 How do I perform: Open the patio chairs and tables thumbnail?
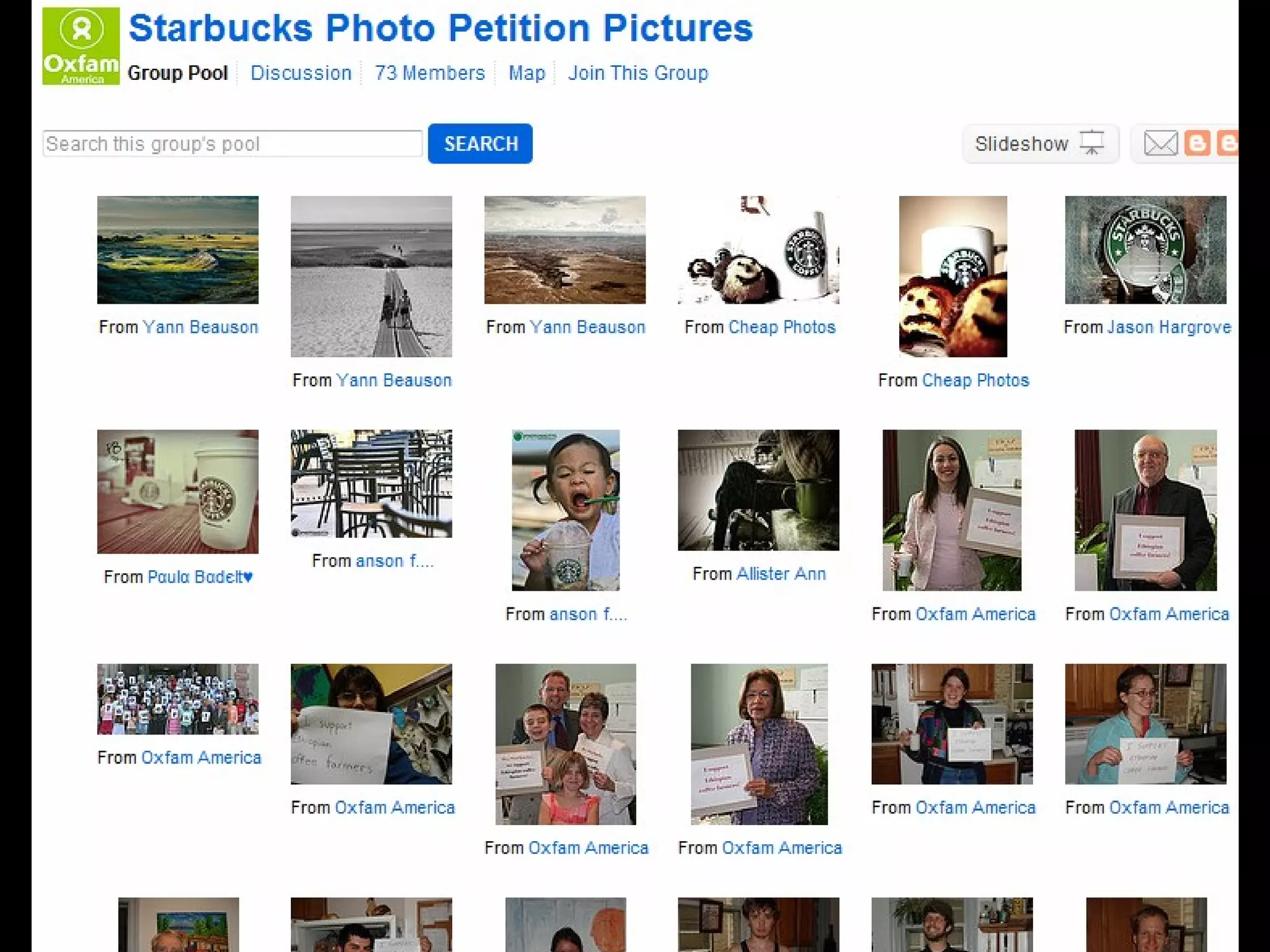[371, 483]
